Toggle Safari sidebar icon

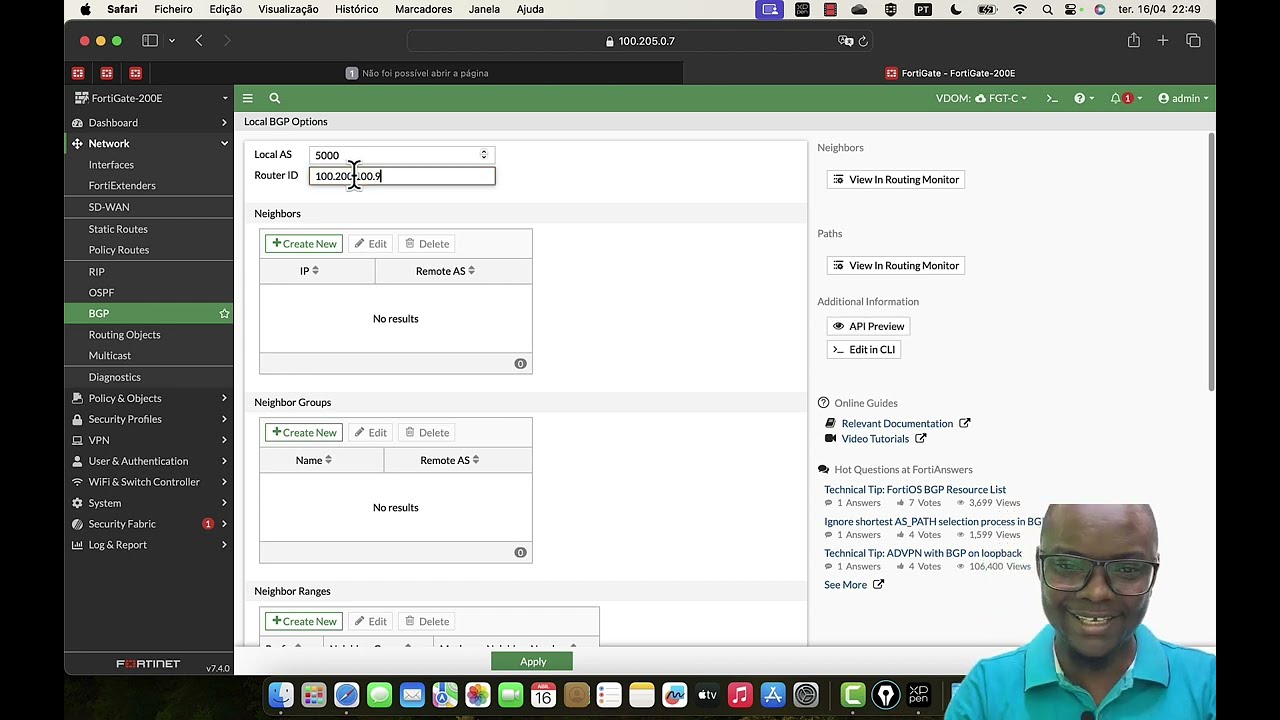point(150,41)
